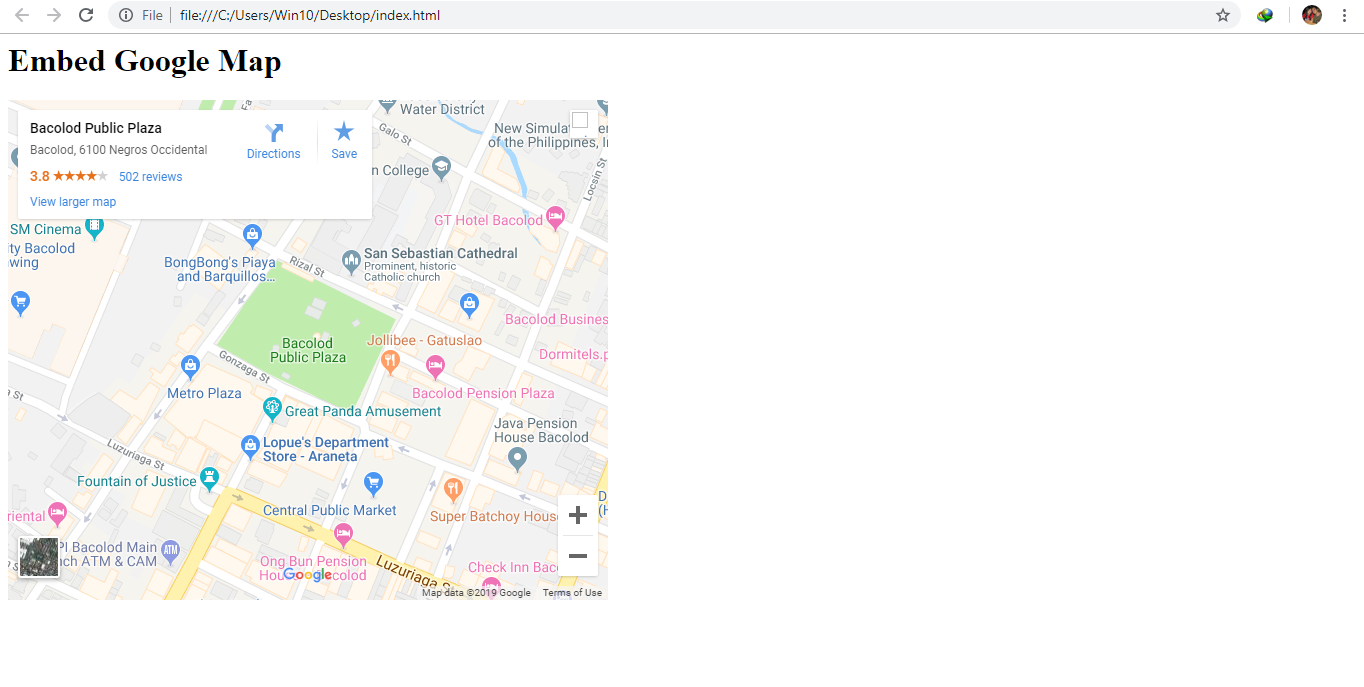Zoom out on the map
This screenshot has width=1364, height=687.
(578, 556)
